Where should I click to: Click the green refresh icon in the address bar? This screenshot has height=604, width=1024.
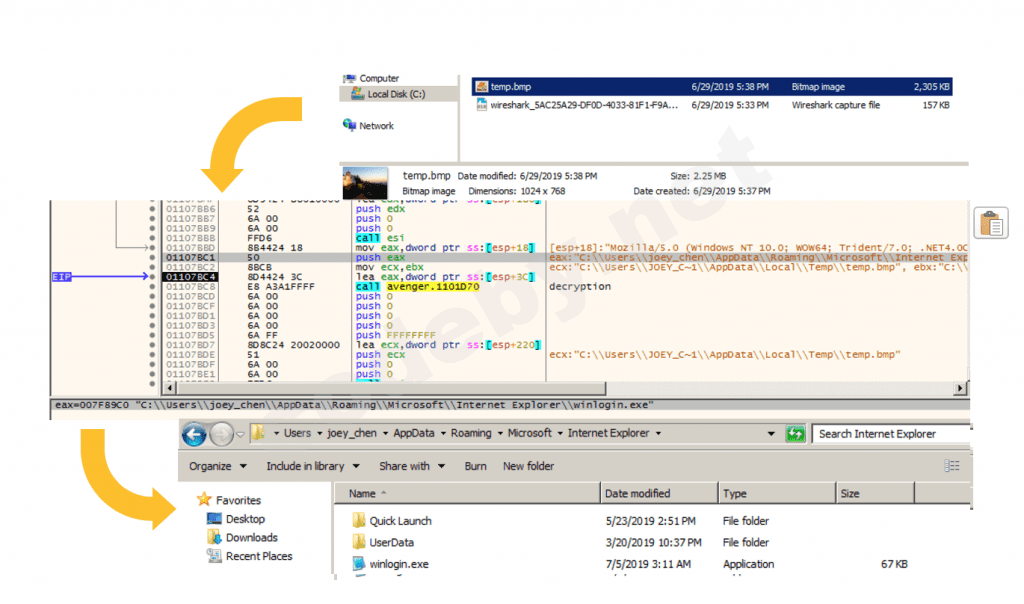click(x=795, y=433)
